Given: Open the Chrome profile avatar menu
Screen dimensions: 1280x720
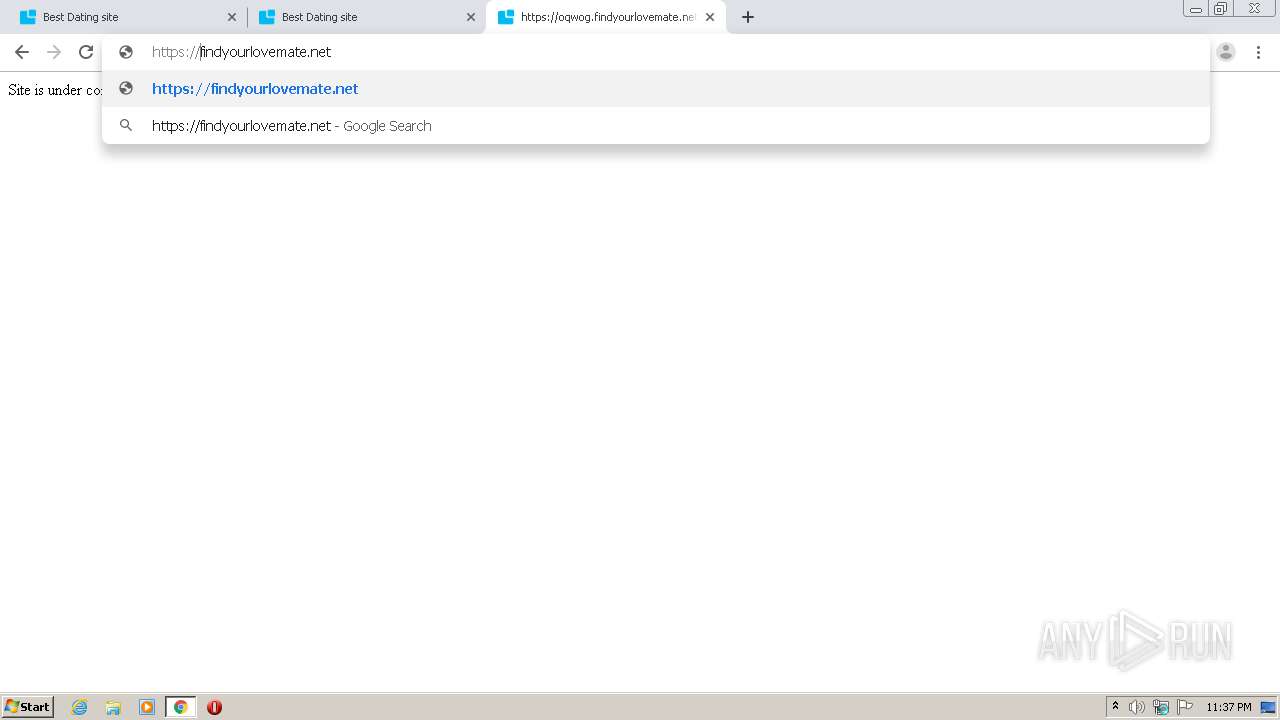Looking at the screenshot, I should tap(1226, 52).
